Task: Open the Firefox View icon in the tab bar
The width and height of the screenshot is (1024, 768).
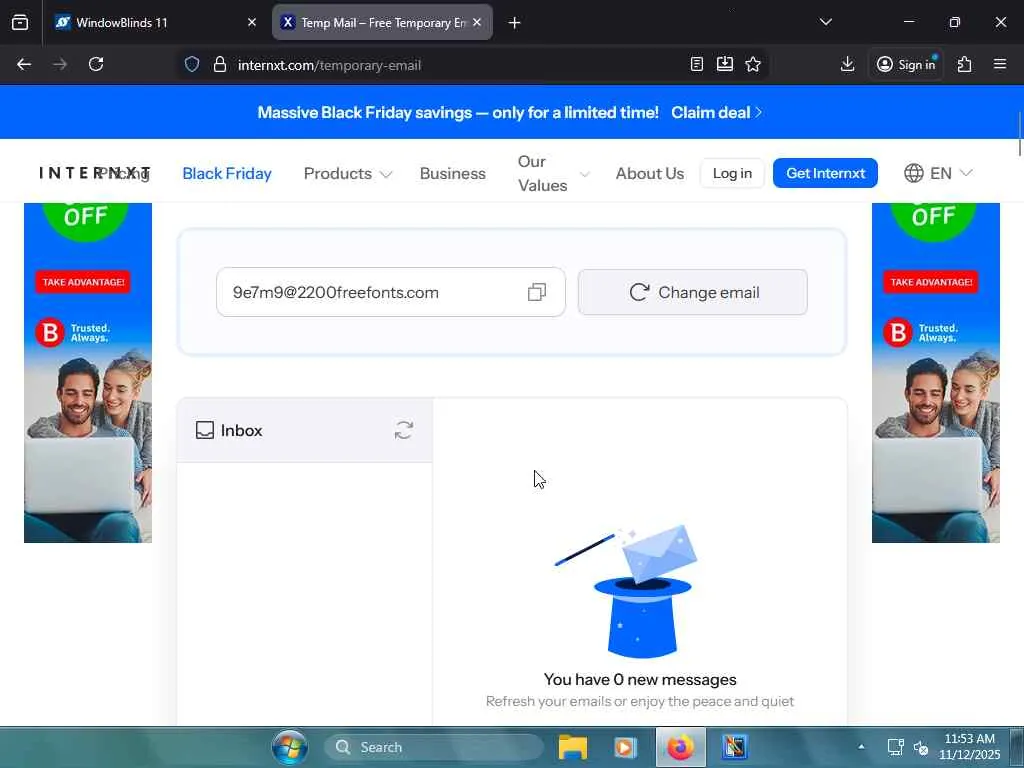Action: click(x=20, y=22)
